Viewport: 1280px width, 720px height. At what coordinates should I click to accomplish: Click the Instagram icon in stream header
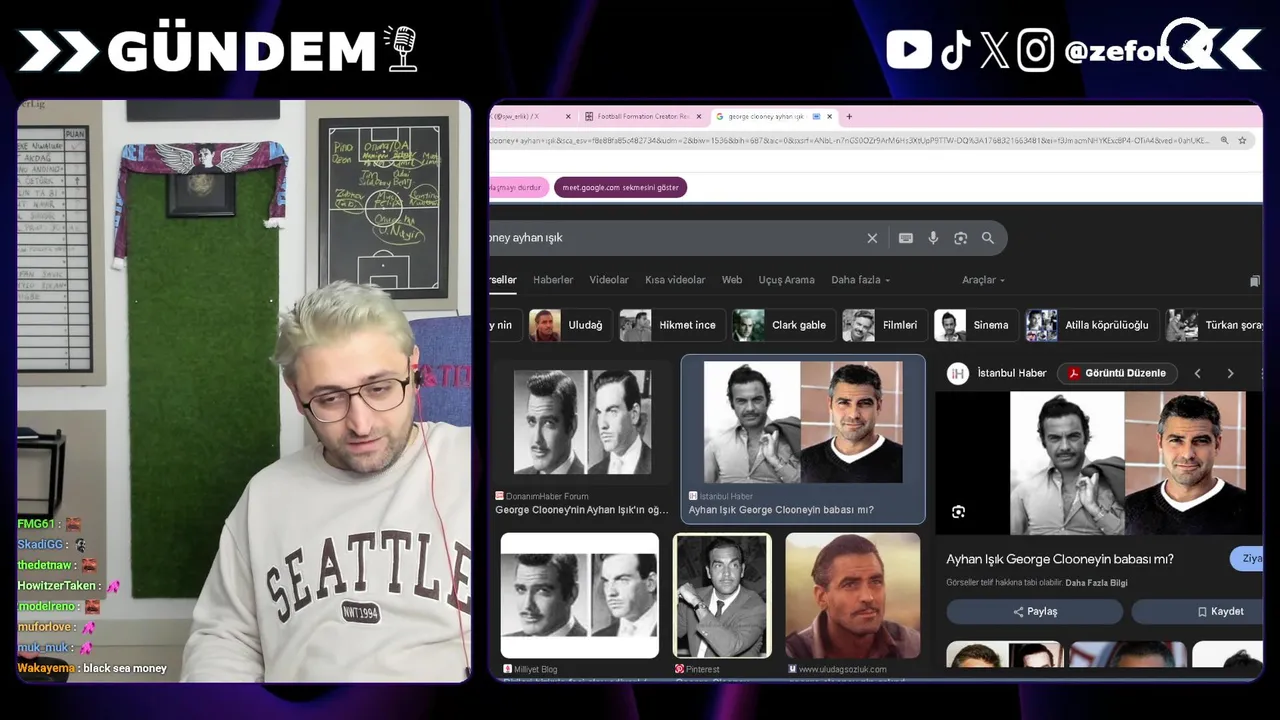click(x=1036, y=50)
